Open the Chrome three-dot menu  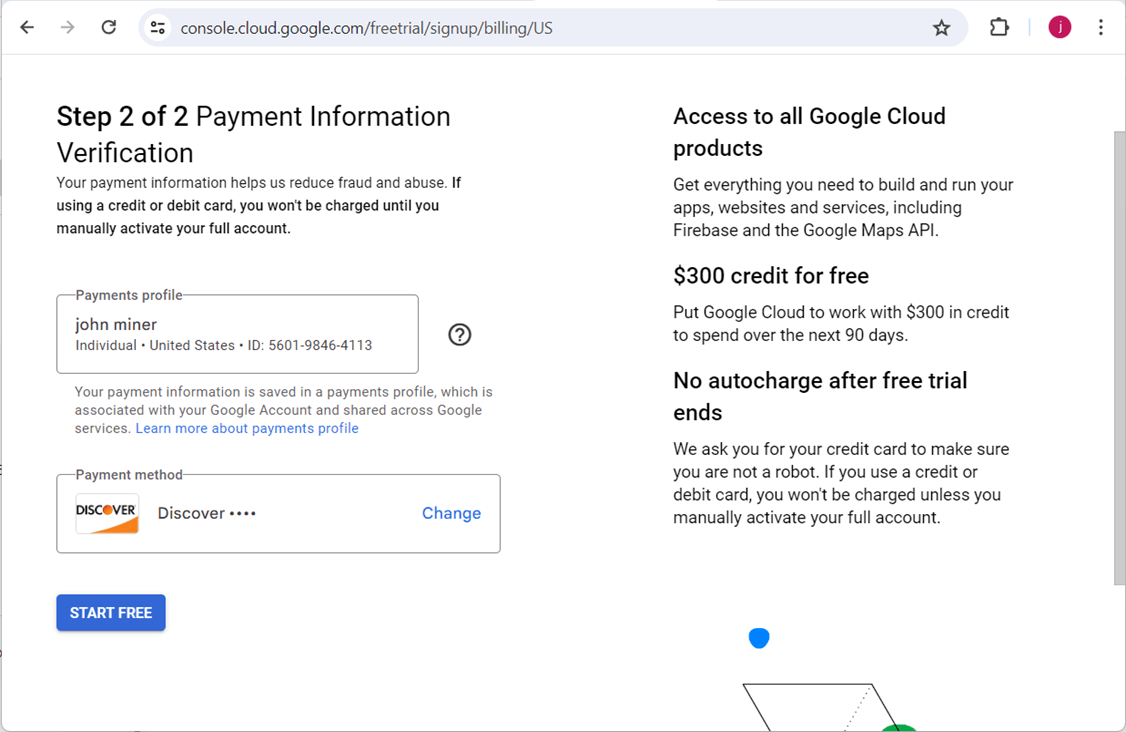(x=1100, y=28)
